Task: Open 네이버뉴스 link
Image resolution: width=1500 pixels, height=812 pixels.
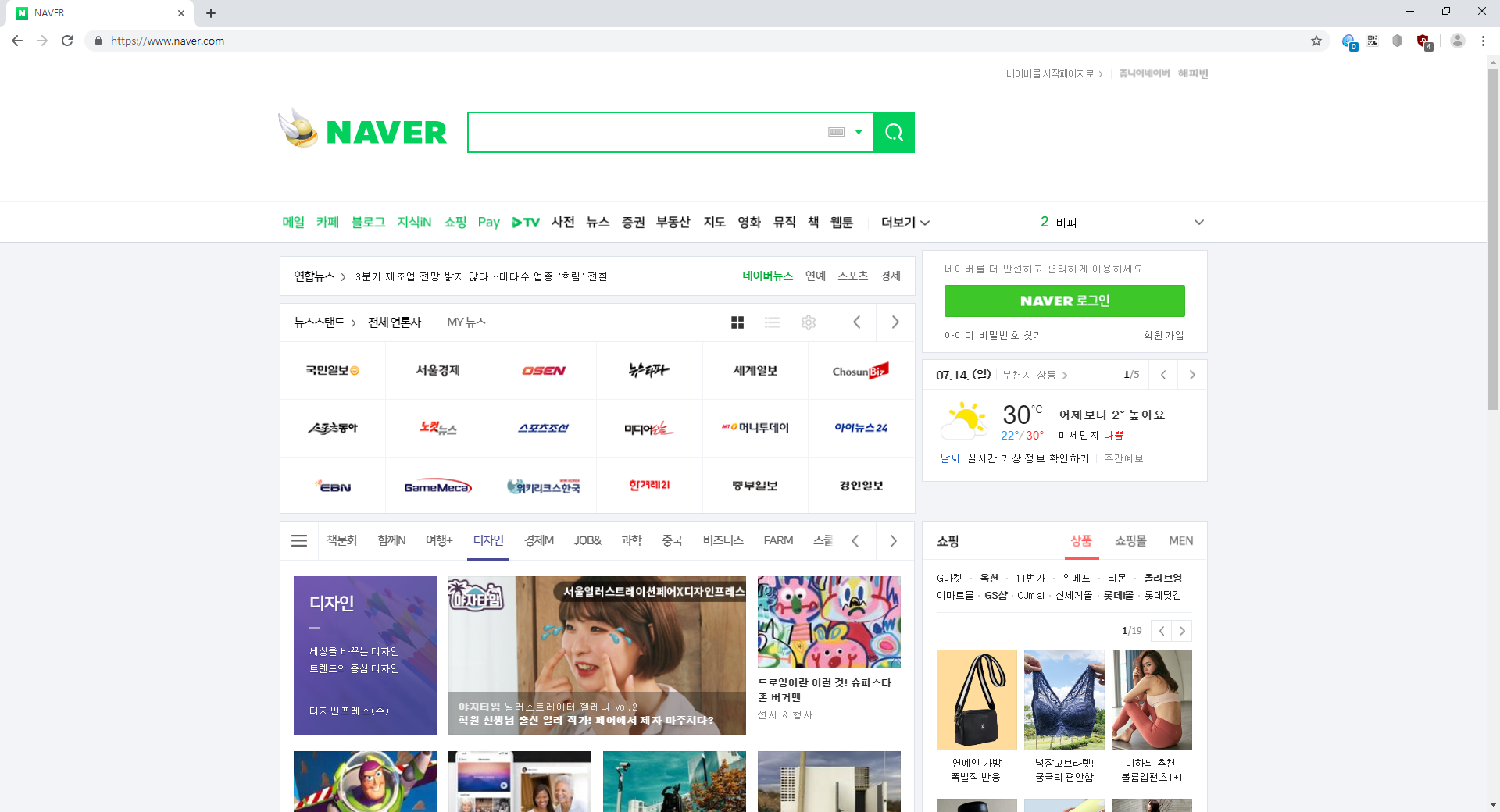Action: (x=767, y=276)
